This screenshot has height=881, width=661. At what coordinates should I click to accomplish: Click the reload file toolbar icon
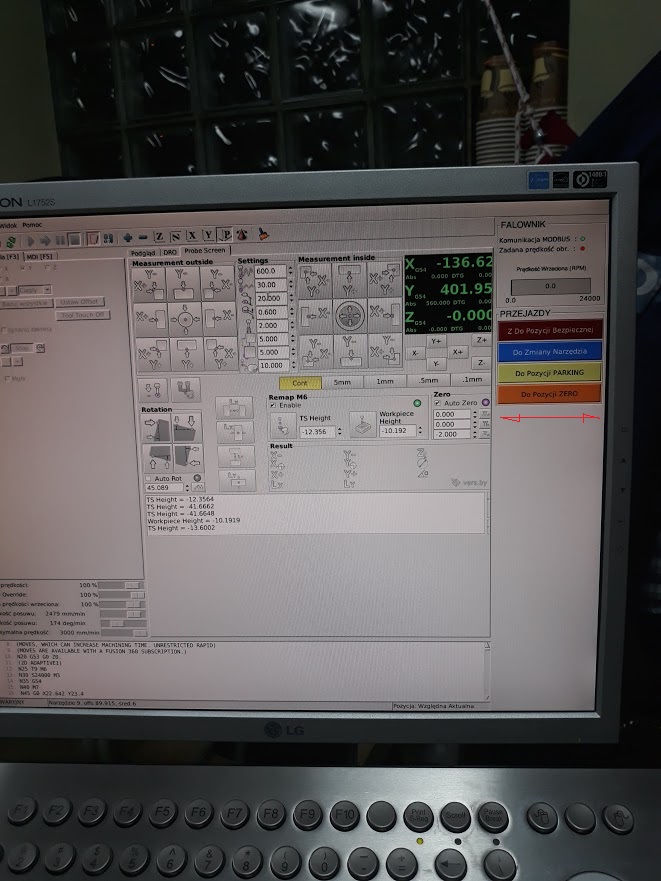coord(10,242)
